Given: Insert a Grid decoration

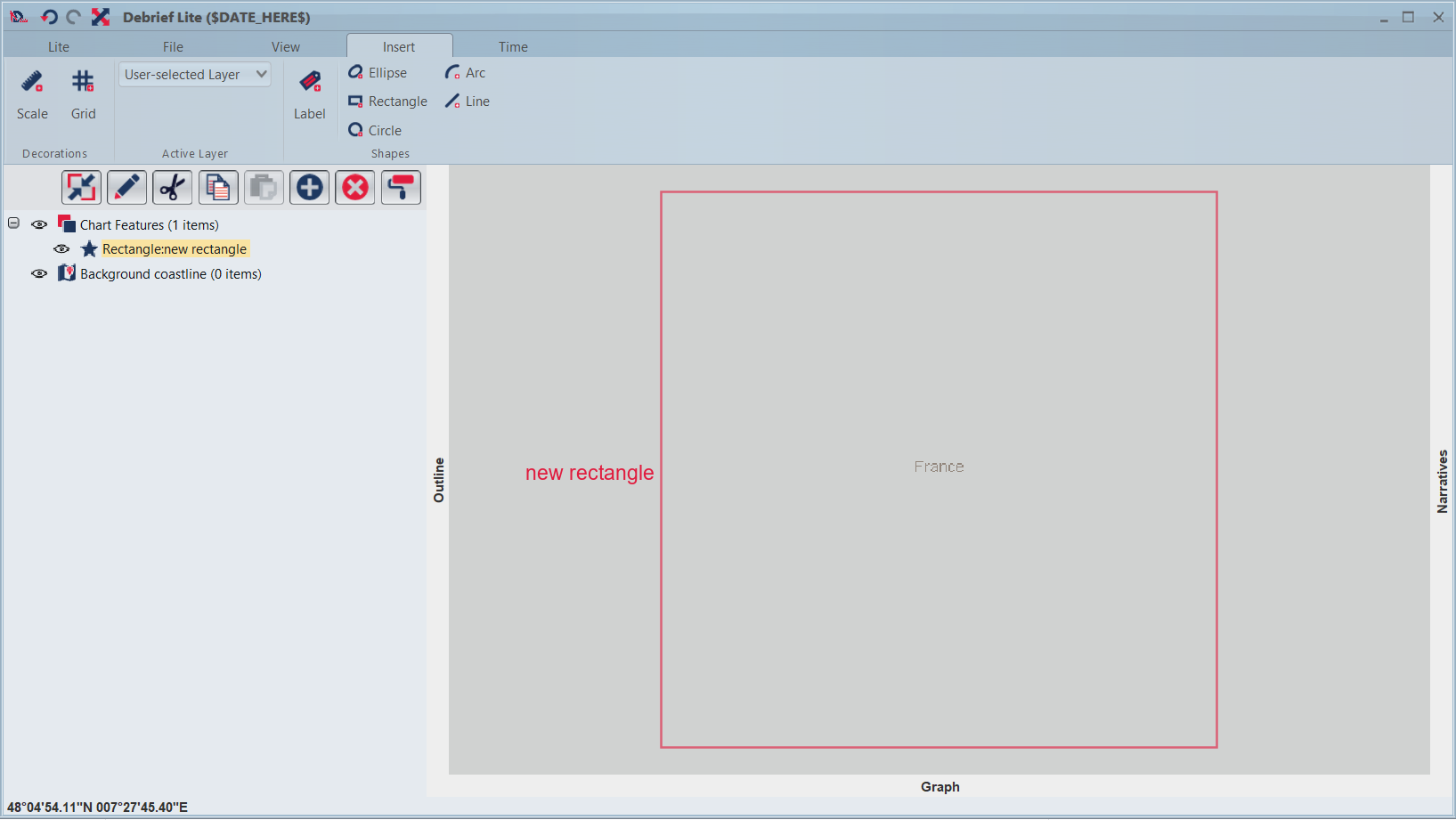Looking at the screenshot, I should tap(83, 95).
